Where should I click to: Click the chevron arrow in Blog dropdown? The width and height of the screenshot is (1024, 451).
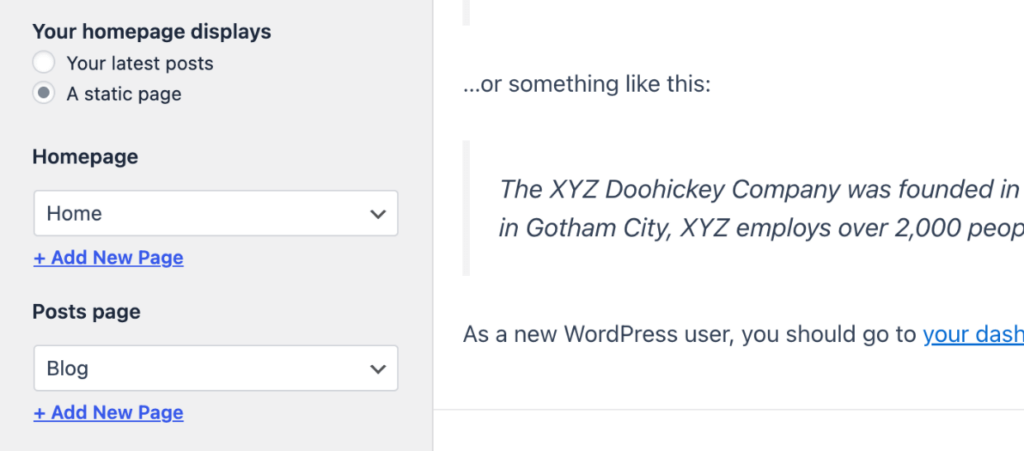377,369
